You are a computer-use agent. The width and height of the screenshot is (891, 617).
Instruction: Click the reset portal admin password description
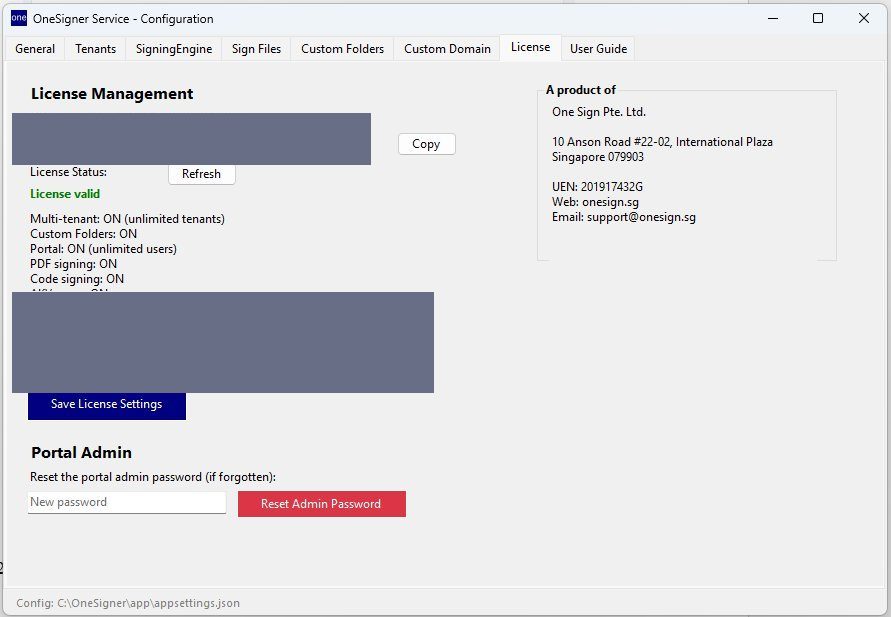pos(153,477)
